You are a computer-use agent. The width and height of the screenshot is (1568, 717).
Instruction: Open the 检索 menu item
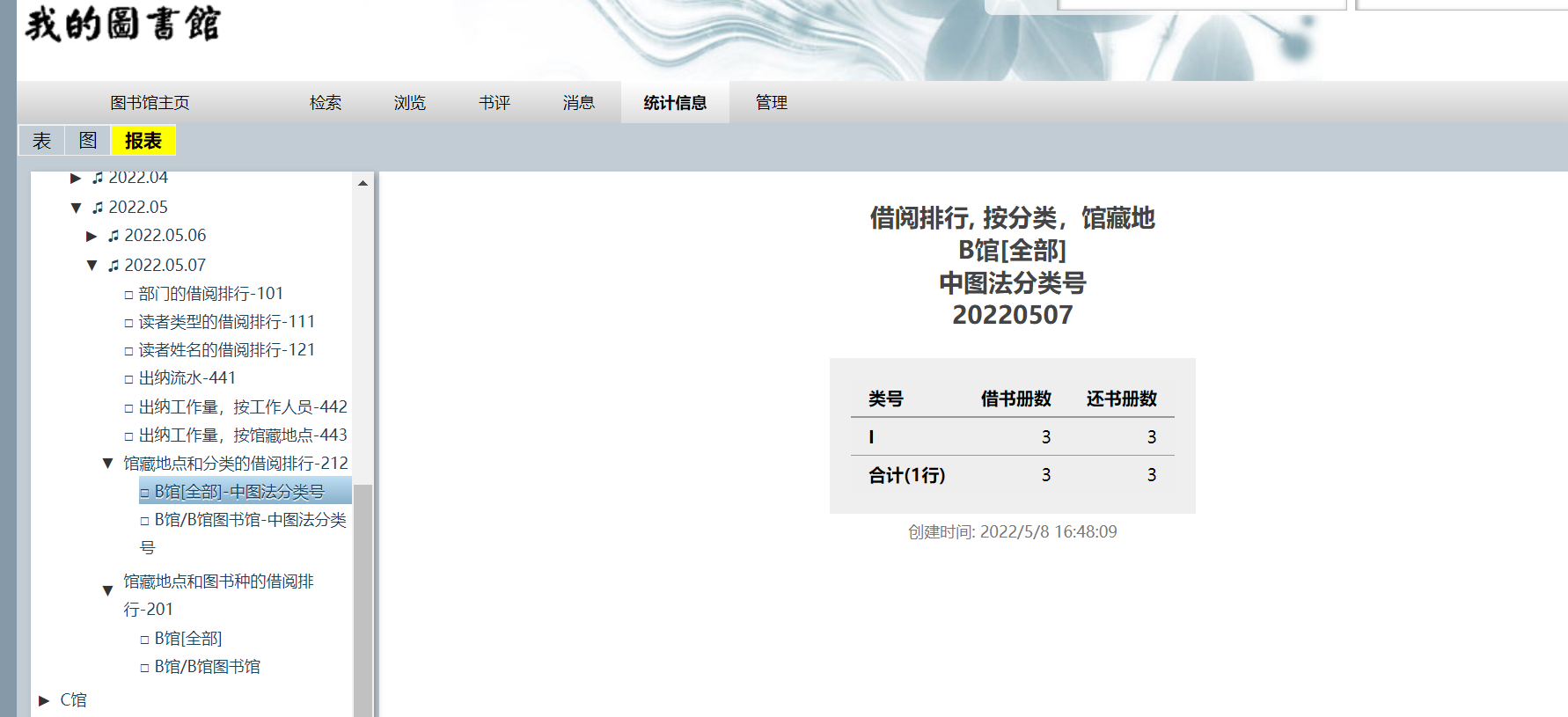(326, 103)
